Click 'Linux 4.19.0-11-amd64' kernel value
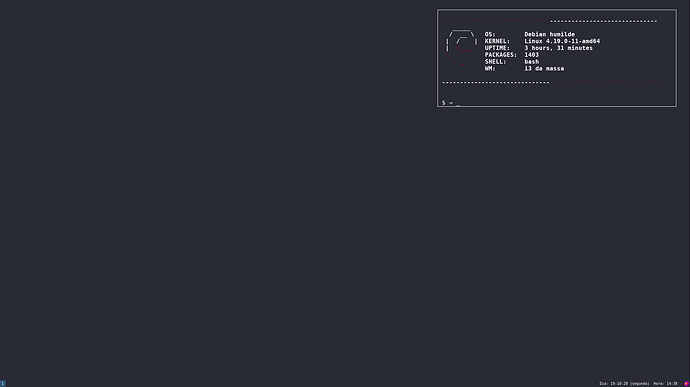This screenshot has width=690, height=387. pyautogui.click(x=562, y=41)
